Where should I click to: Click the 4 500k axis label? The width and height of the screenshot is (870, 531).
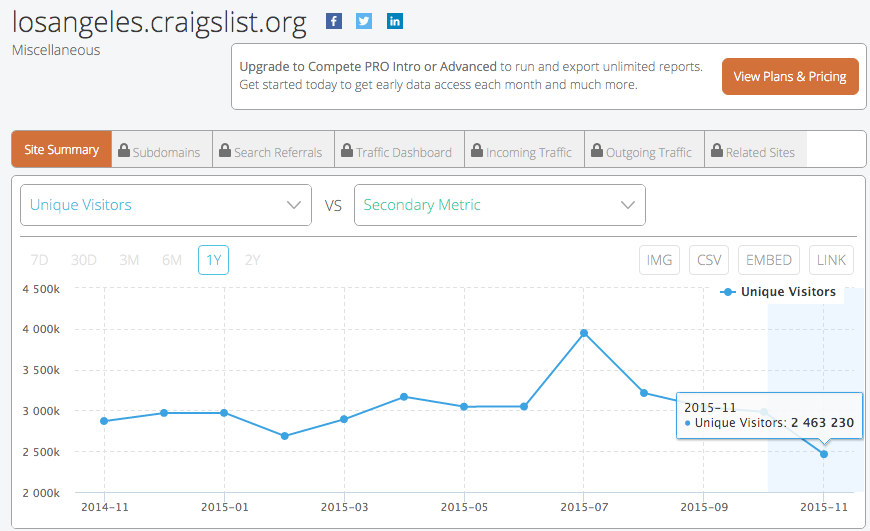41,289
